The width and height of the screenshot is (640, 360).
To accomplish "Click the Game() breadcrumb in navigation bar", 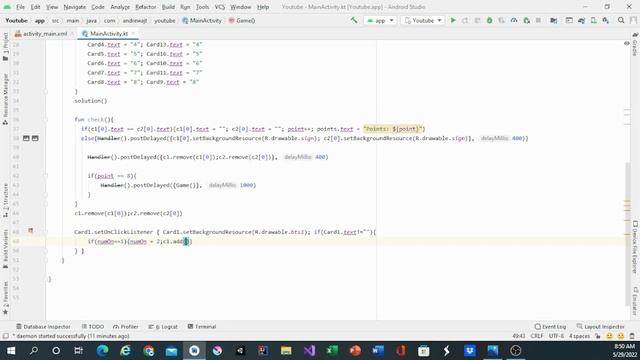I will click(242, 20).
